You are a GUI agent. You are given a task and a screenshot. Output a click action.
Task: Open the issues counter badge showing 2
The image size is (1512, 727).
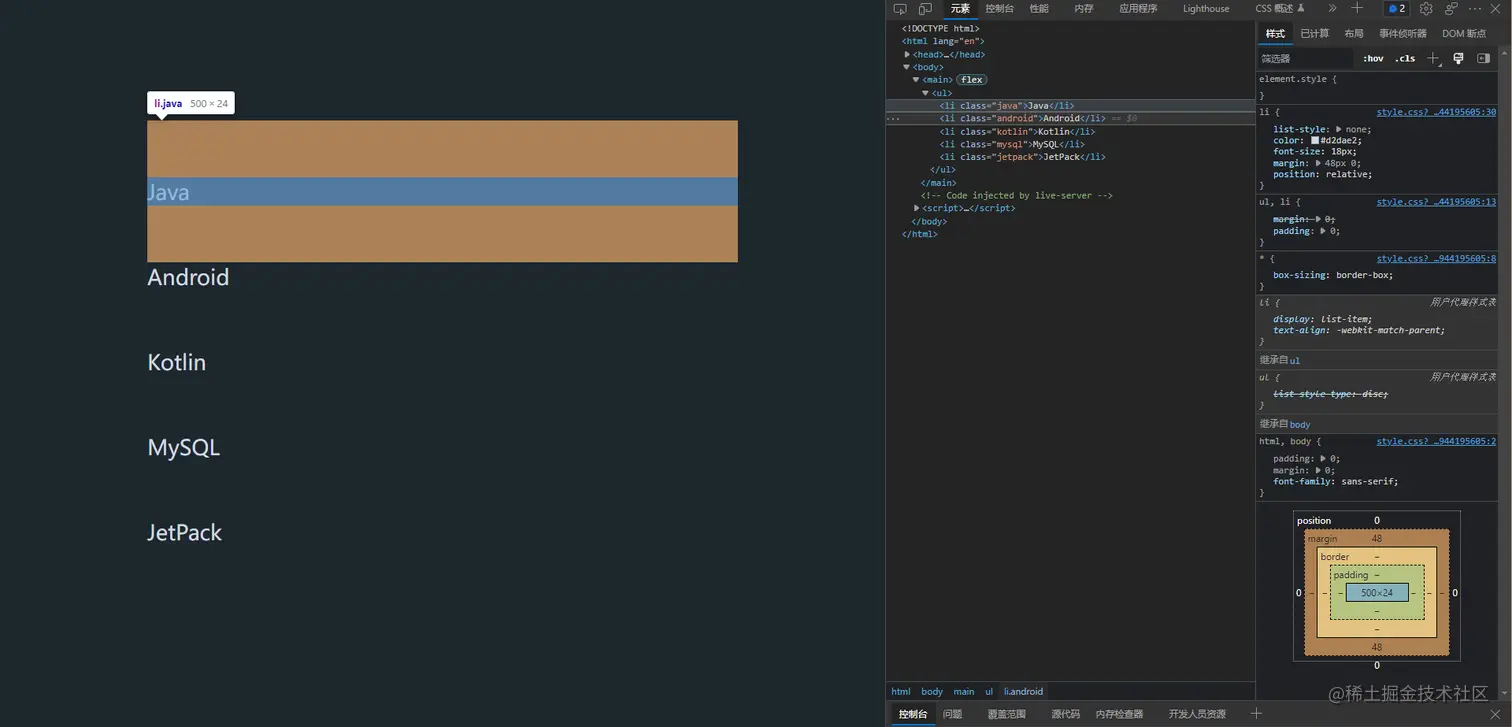1397,8
